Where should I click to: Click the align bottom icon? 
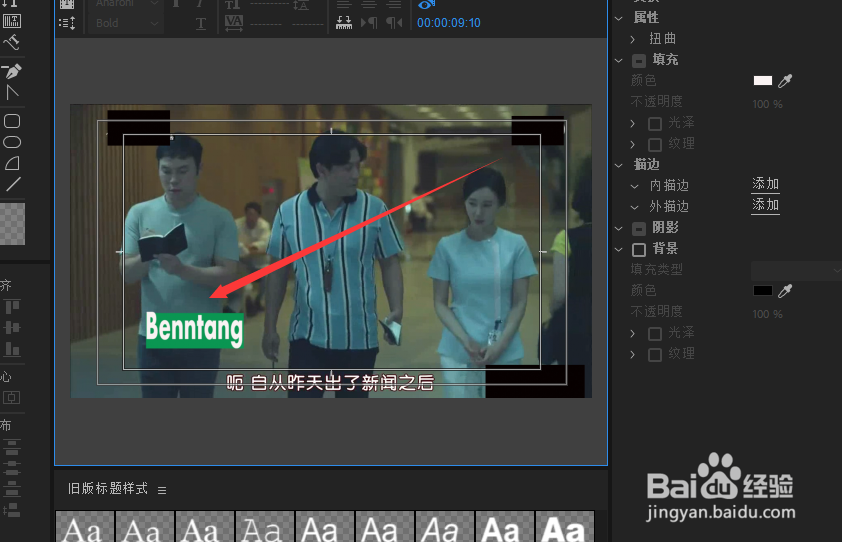pos(12,349)
